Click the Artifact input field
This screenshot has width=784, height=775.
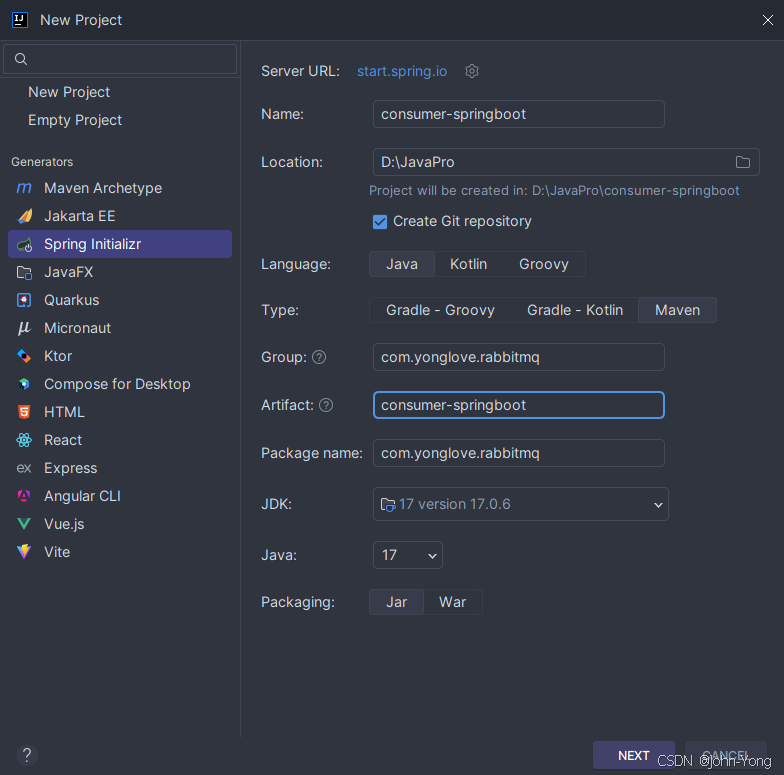pyautogui.click(x=518, y=405)
